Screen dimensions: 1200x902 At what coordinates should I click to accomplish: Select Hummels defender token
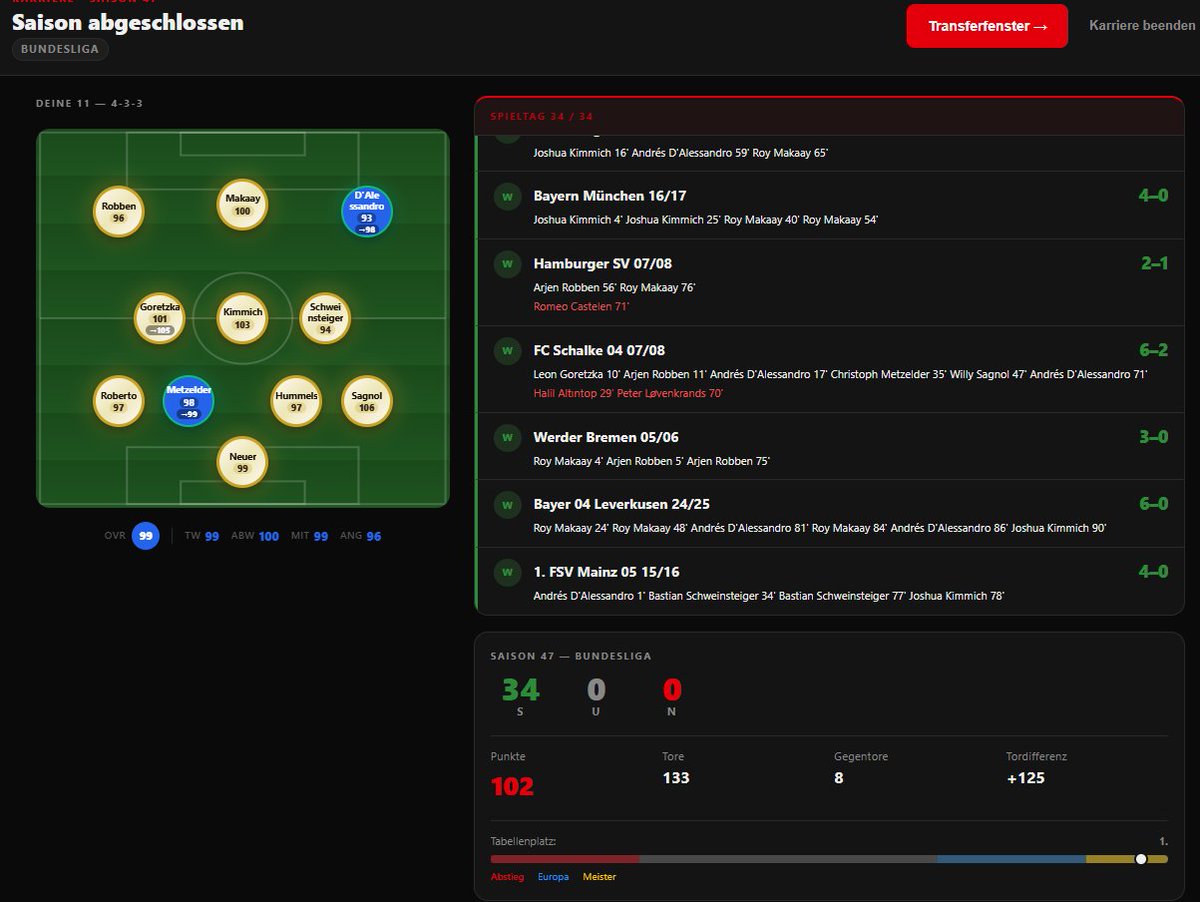tap(296, 401)
